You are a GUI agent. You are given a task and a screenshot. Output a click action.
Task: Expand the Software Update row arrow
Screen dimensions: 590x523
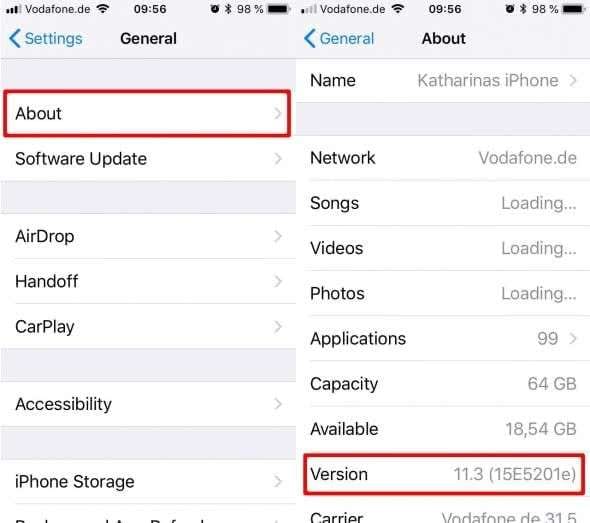coord(278,158)
